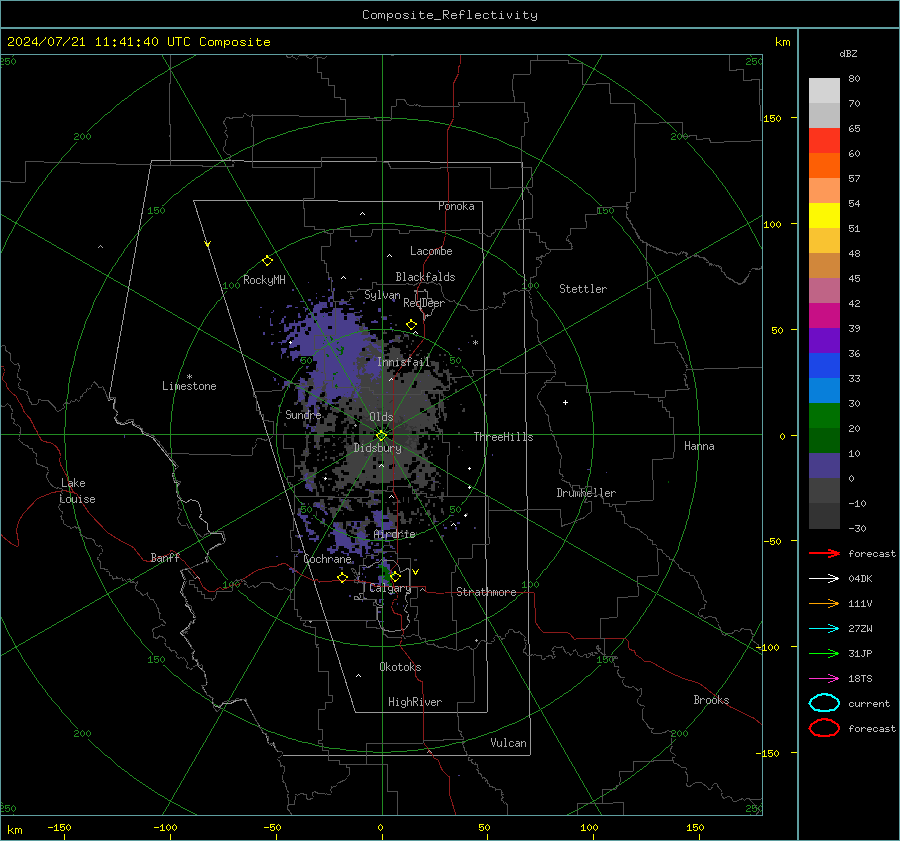This screenshot has height=841, width=900.
Task: Click the yellow radar-center diamond above Didsbury
Action: pyautogui.click(x=381, y=436)
